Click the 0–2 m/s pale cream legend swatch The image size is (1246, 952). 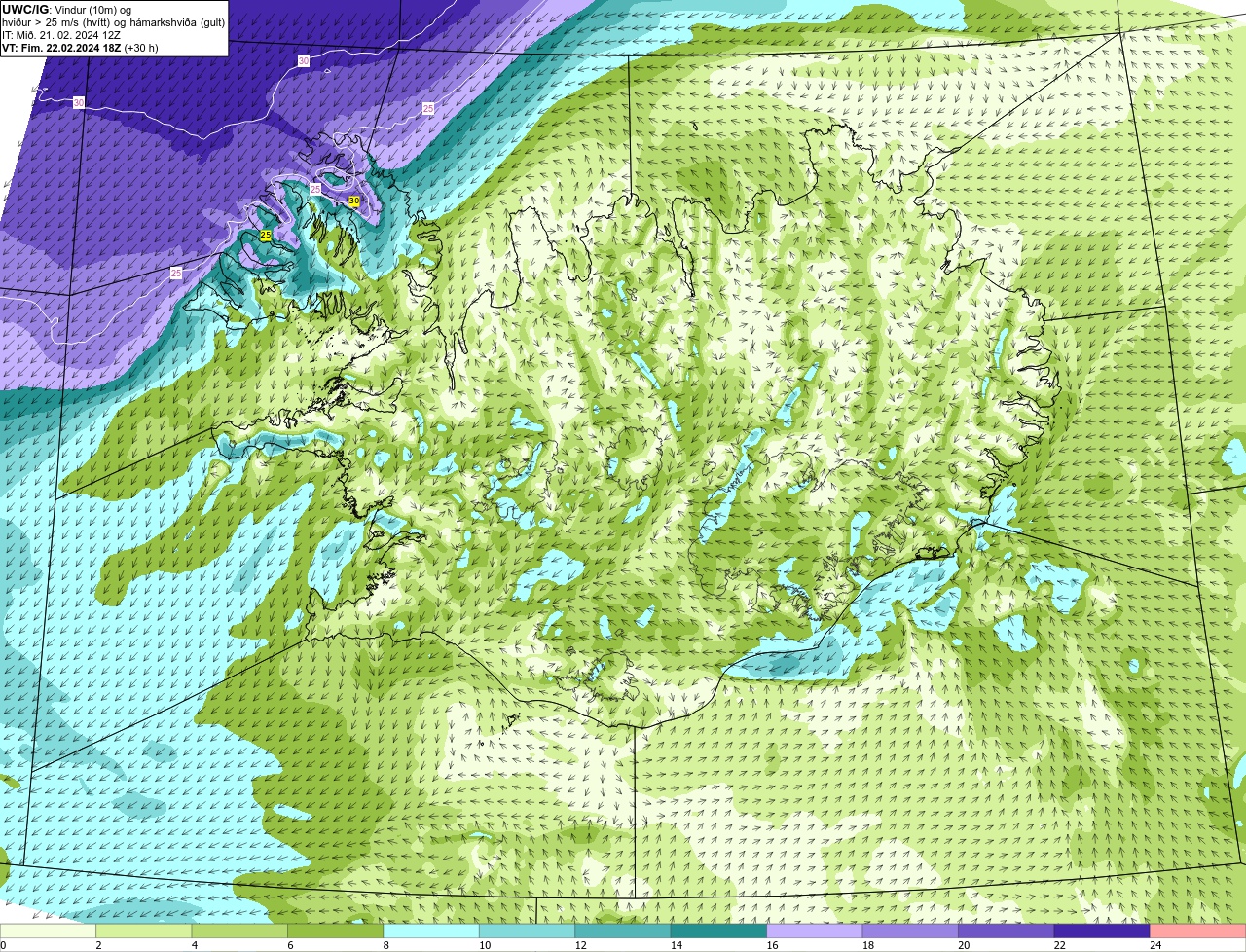pos(49,931)
